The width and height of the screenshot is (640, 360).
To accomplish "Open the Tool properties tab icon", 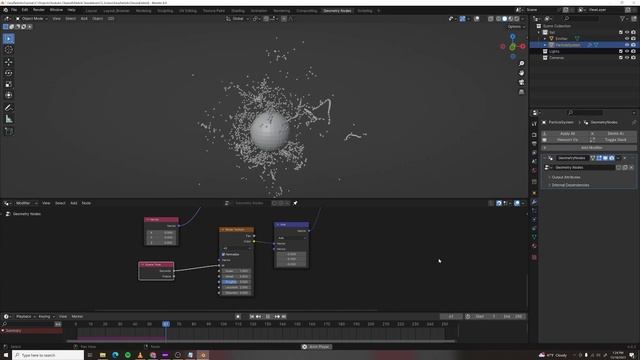I will point(534,124).
